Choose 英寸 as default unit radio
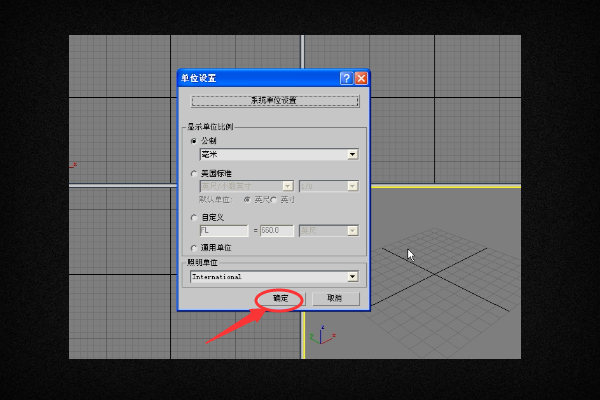The width and height of the screenshot is (600, 400). (x=274, y=199)
